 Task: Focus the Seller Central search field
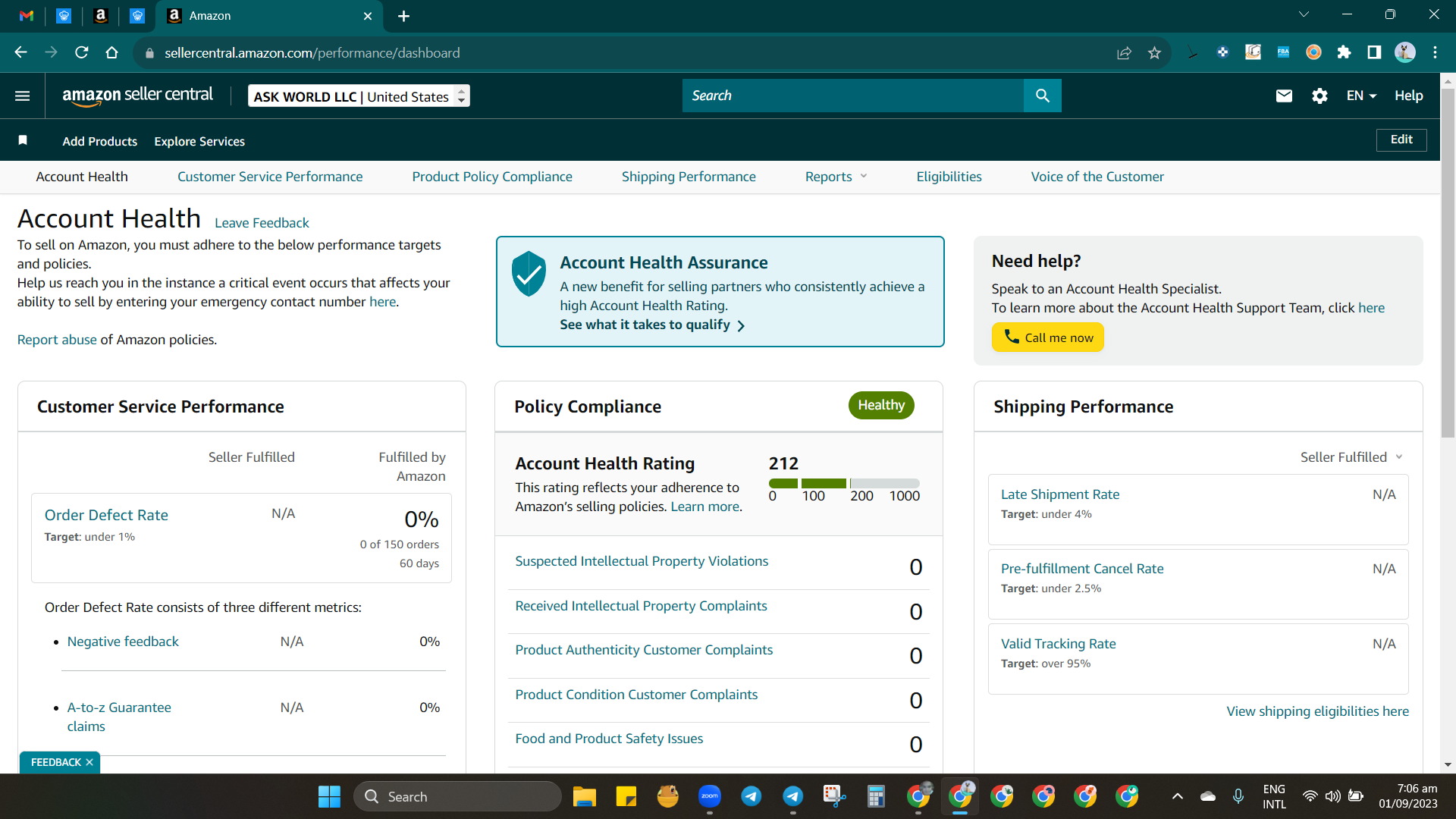(x=852, y=96)
